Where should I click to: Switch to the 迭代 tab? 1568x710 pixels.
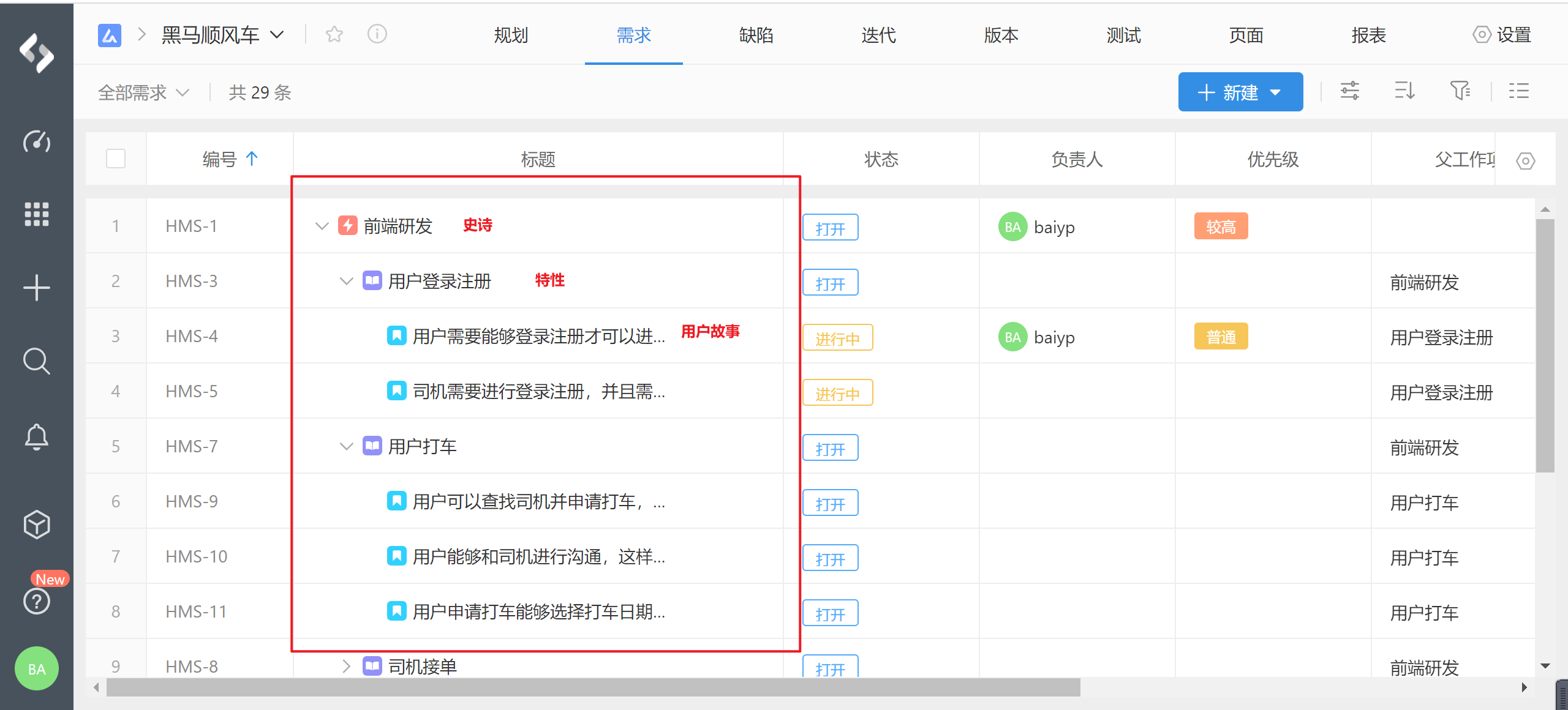(878, 35)
